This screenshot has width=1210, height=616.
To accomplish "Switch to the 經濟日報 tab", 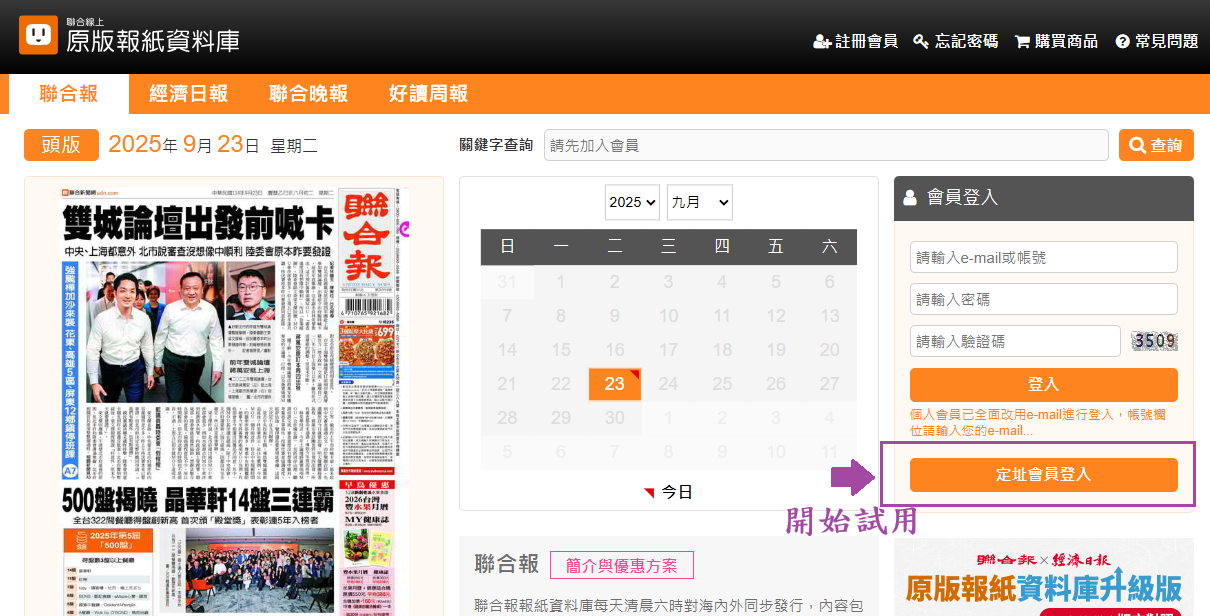I will point(189,94).
